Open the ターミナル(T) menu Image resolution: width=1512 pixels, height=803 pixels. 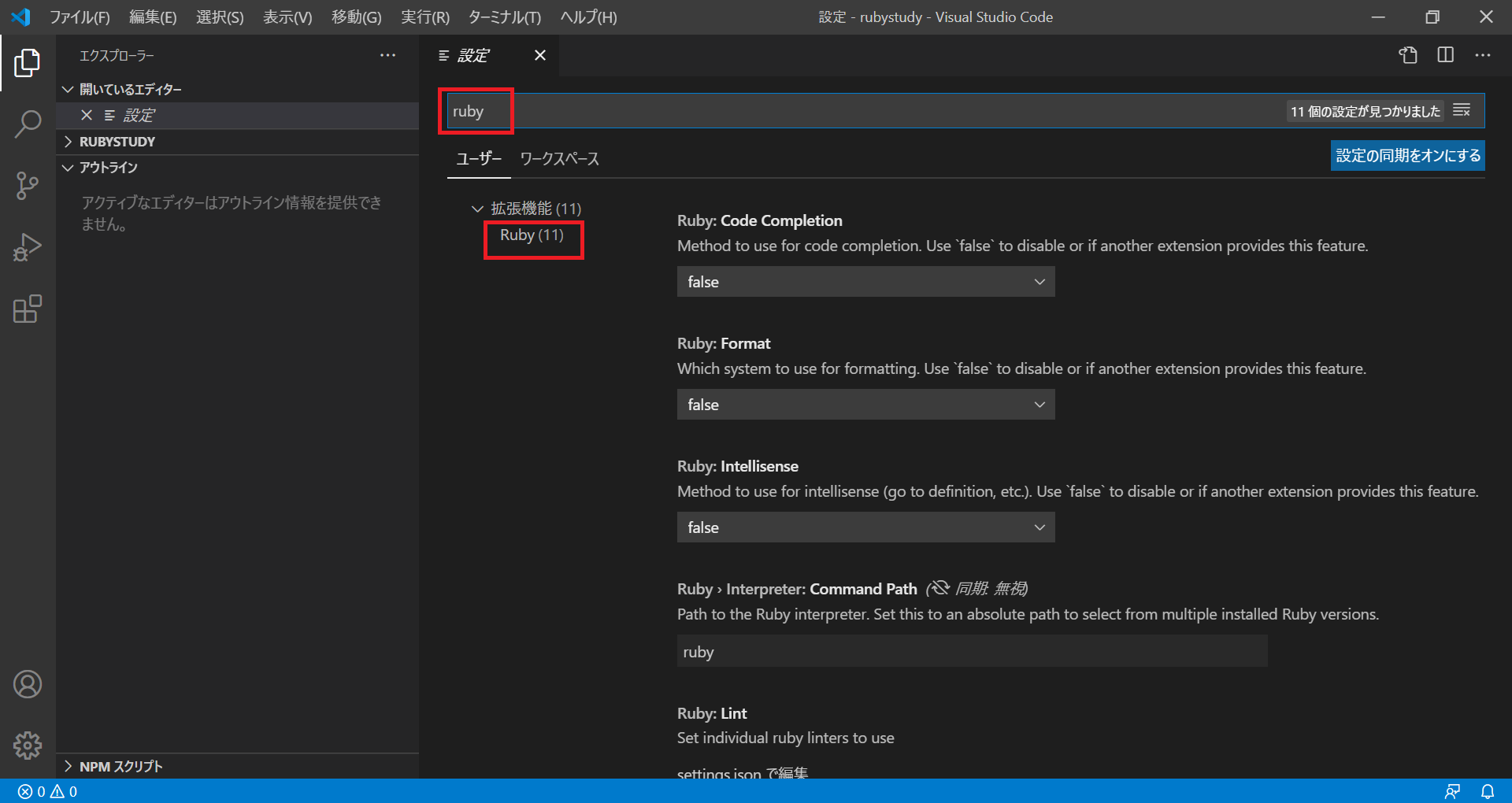504,17
